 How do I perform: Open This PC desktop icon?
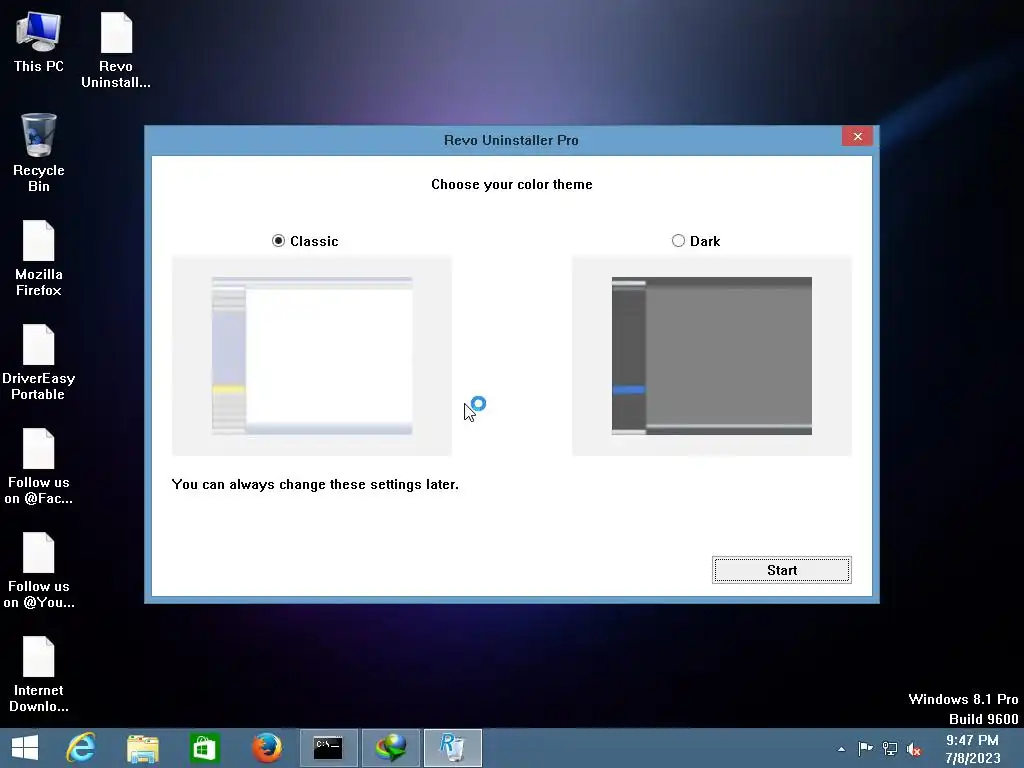(x=39, y=42)
